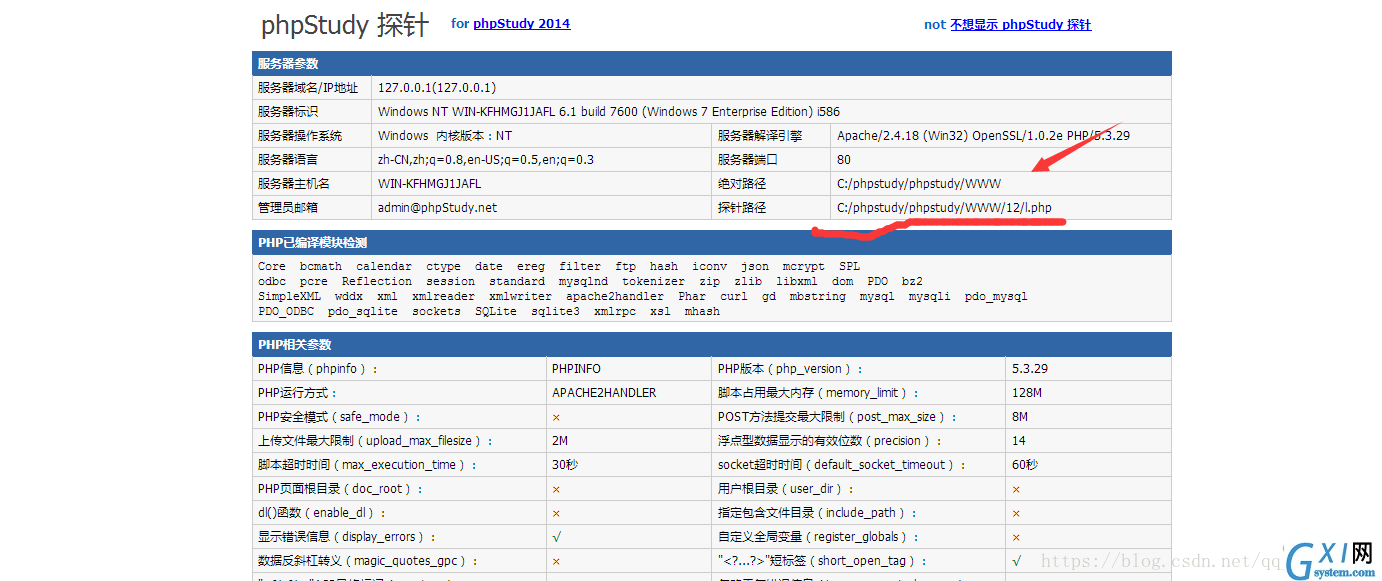Click the 服务器主机名 label
The width and height of the screenshot is (1382, 581).
coord(294,184)
